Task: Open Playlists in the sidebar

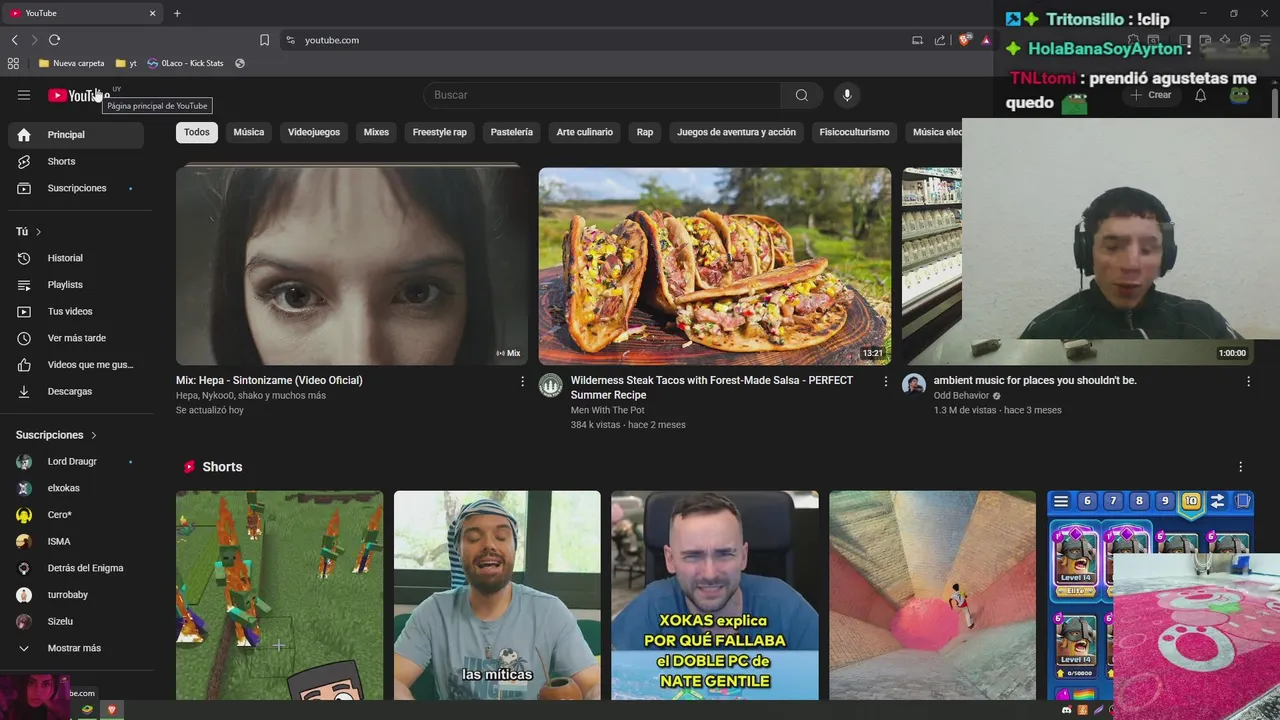Action: pyautogui.click(x=76, y=285)
